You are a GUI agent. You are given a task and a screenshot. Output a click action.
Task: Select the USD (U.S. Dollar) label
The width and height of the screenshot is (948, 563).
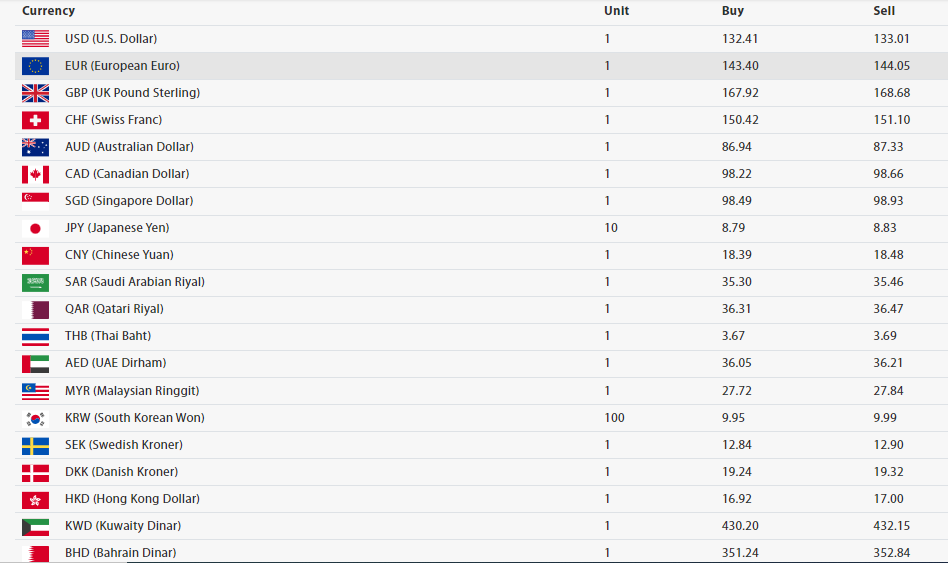tap(111, 39)
